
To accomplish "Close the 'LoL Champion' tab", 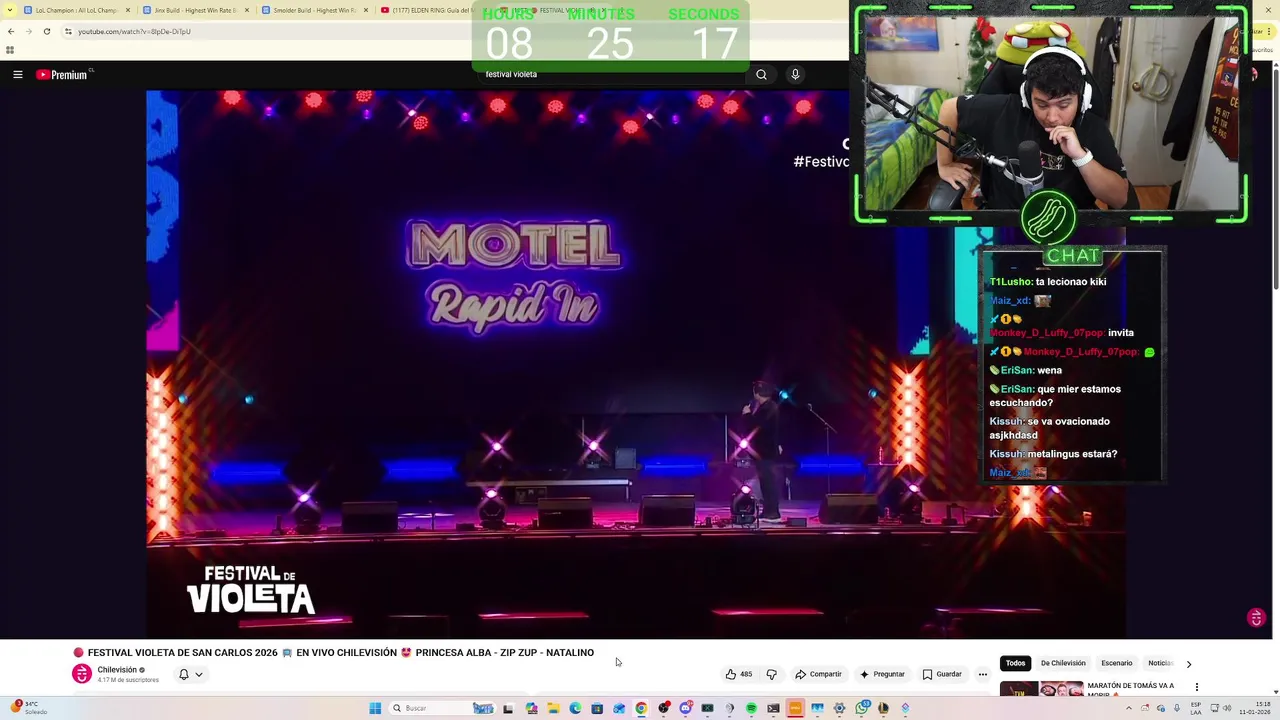I will 128,10.
